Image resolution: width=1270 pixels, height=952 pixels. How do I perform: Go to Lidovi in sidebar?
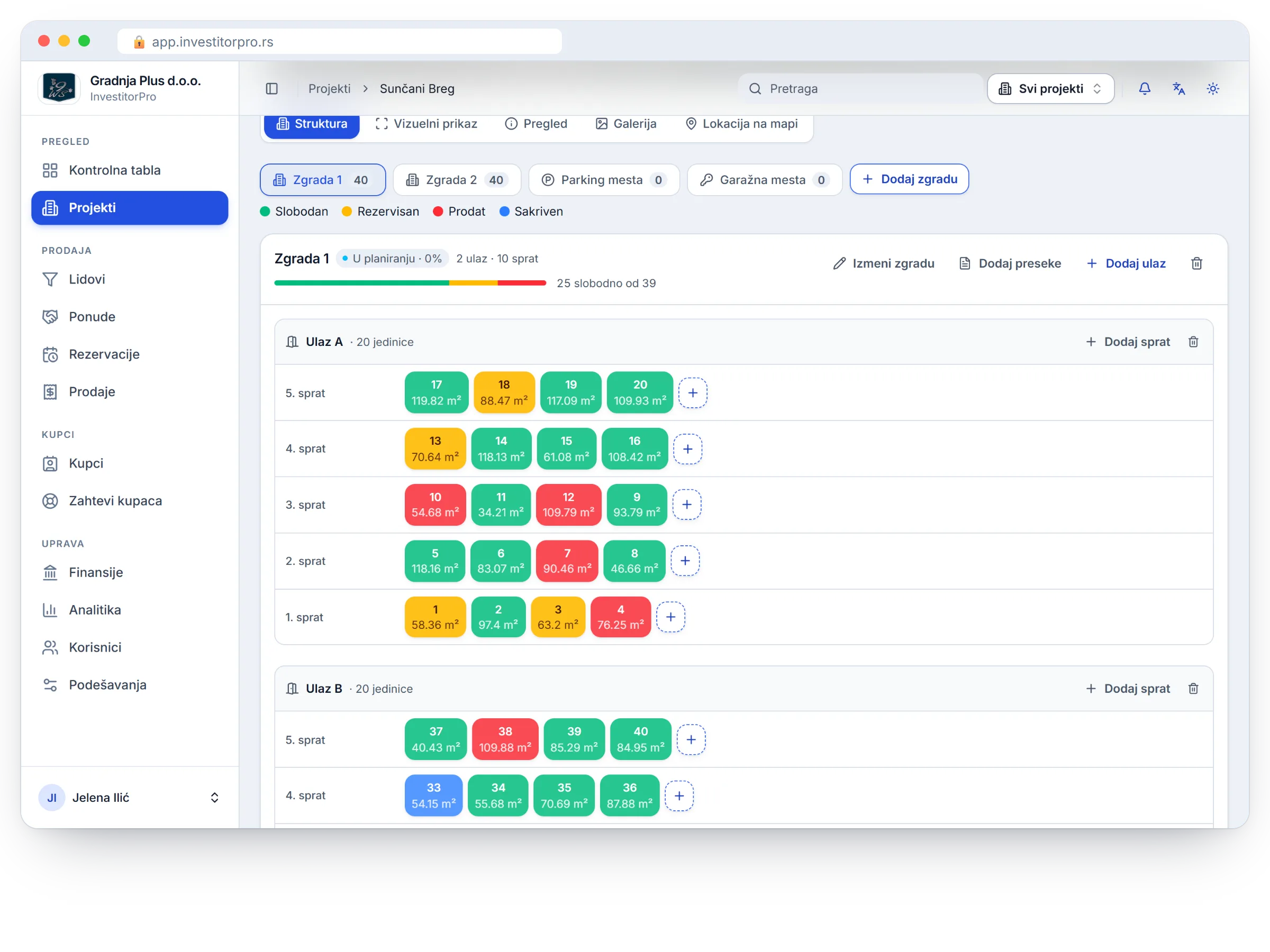(x=130, y=279)
